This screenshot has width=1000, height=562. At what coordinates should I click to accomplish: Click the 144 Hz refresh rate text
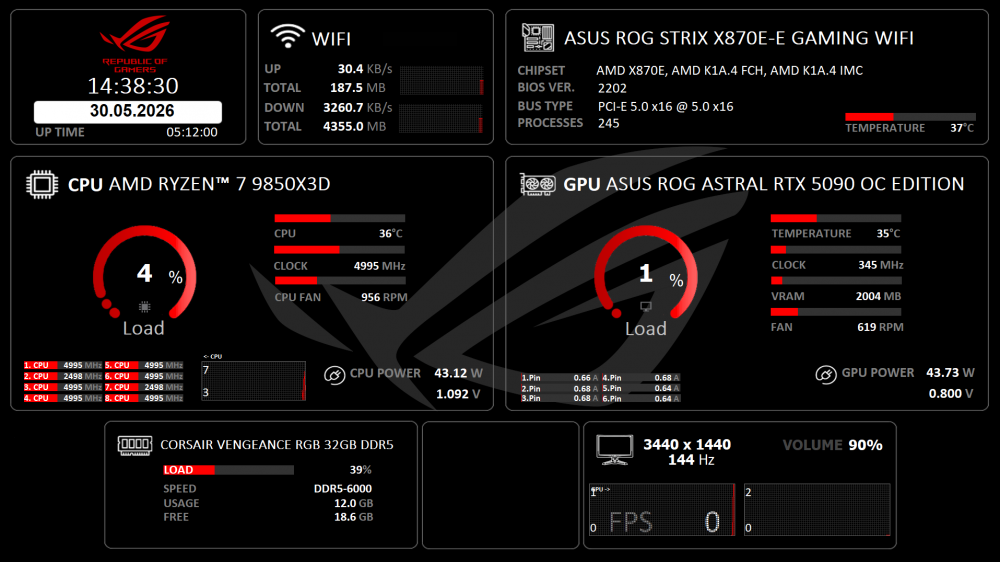(x=691, y=460)
